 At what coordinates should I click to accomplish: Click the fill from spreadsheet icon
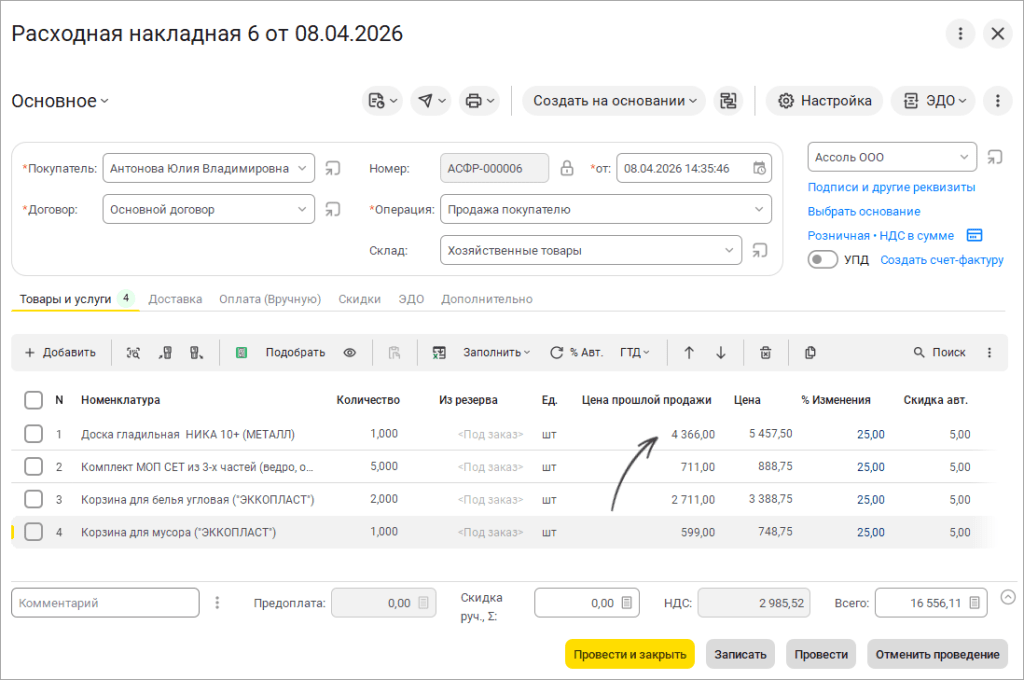pos(439,353)
